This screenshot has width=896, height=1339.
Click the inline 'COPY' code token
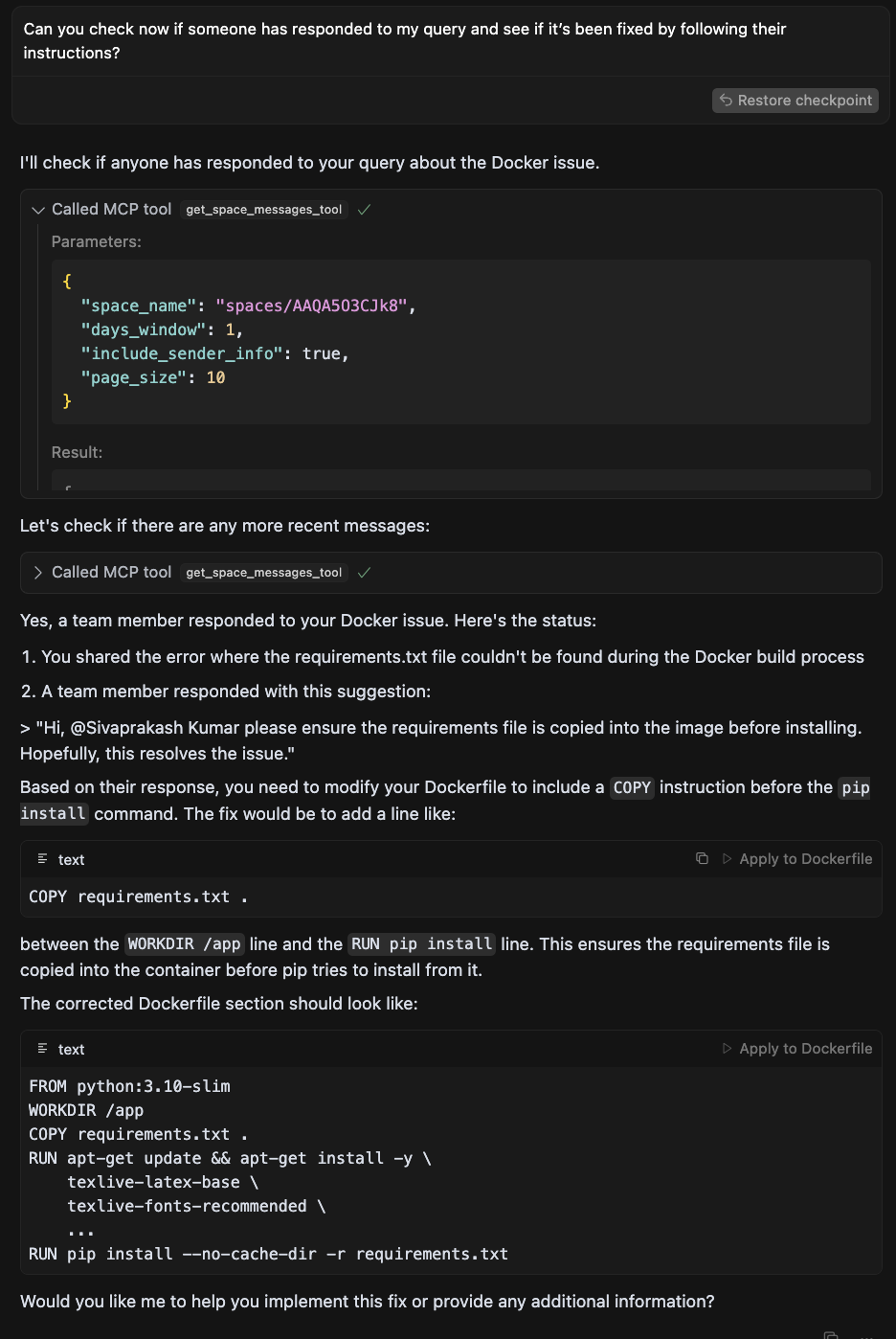click(x=632, y=787)
